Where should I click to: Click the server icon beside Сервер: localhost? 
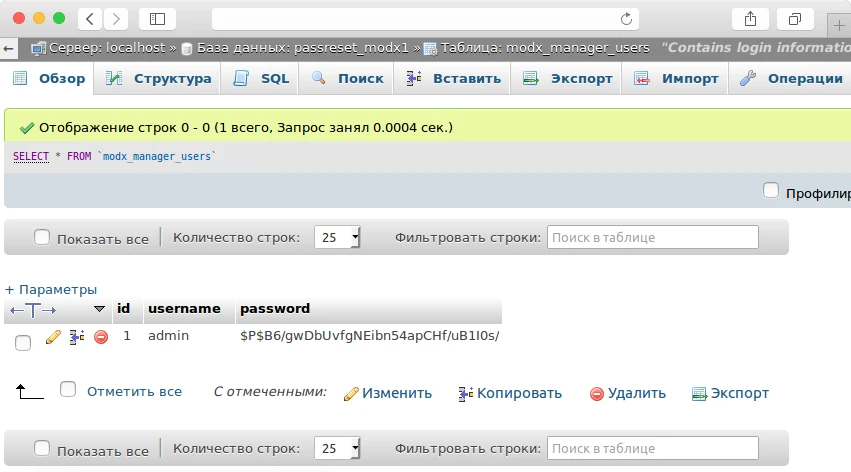38,49
